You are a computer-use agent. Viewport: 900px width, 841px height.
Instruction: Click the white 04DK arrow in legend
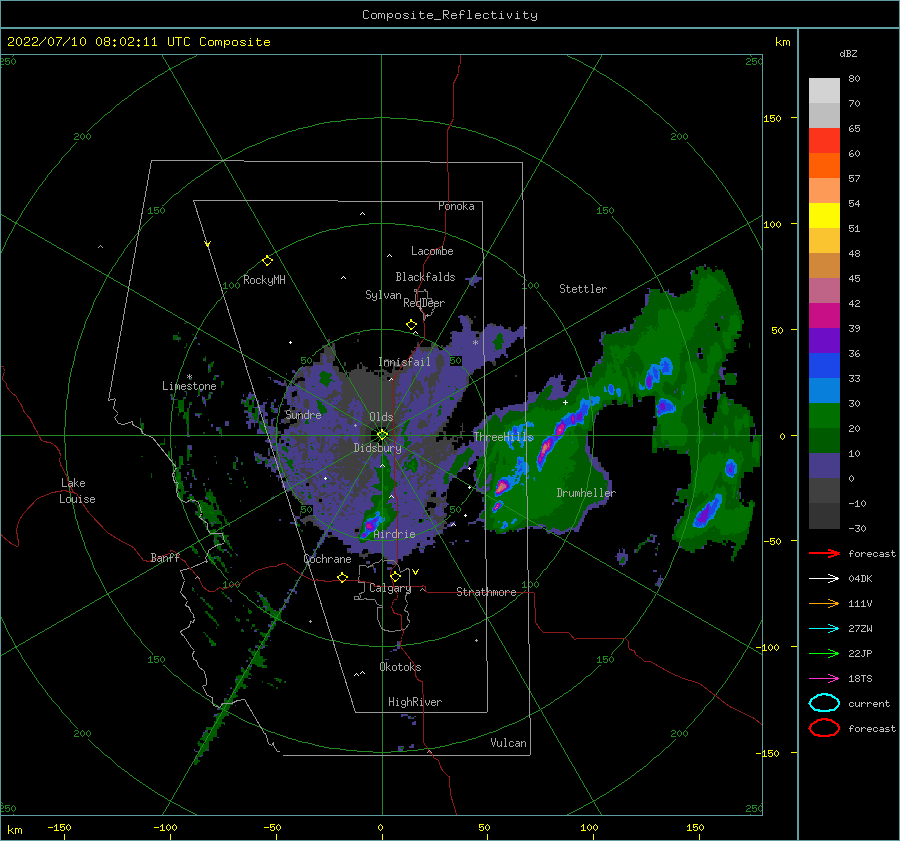pyautogui.click(x=824, y=578)
